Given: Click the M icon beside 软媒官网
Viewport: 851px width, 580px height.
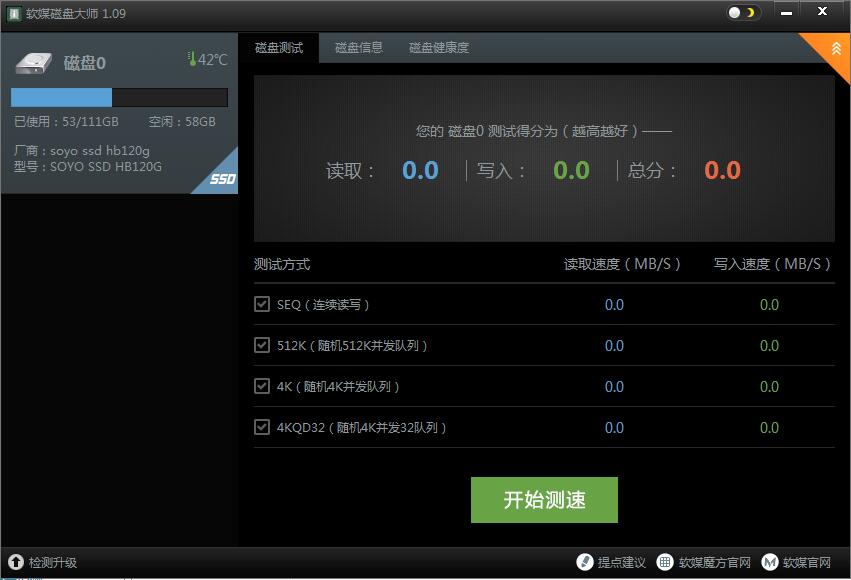Looking at the screenshot, I should pyautogui.click(x=768, y=562).
